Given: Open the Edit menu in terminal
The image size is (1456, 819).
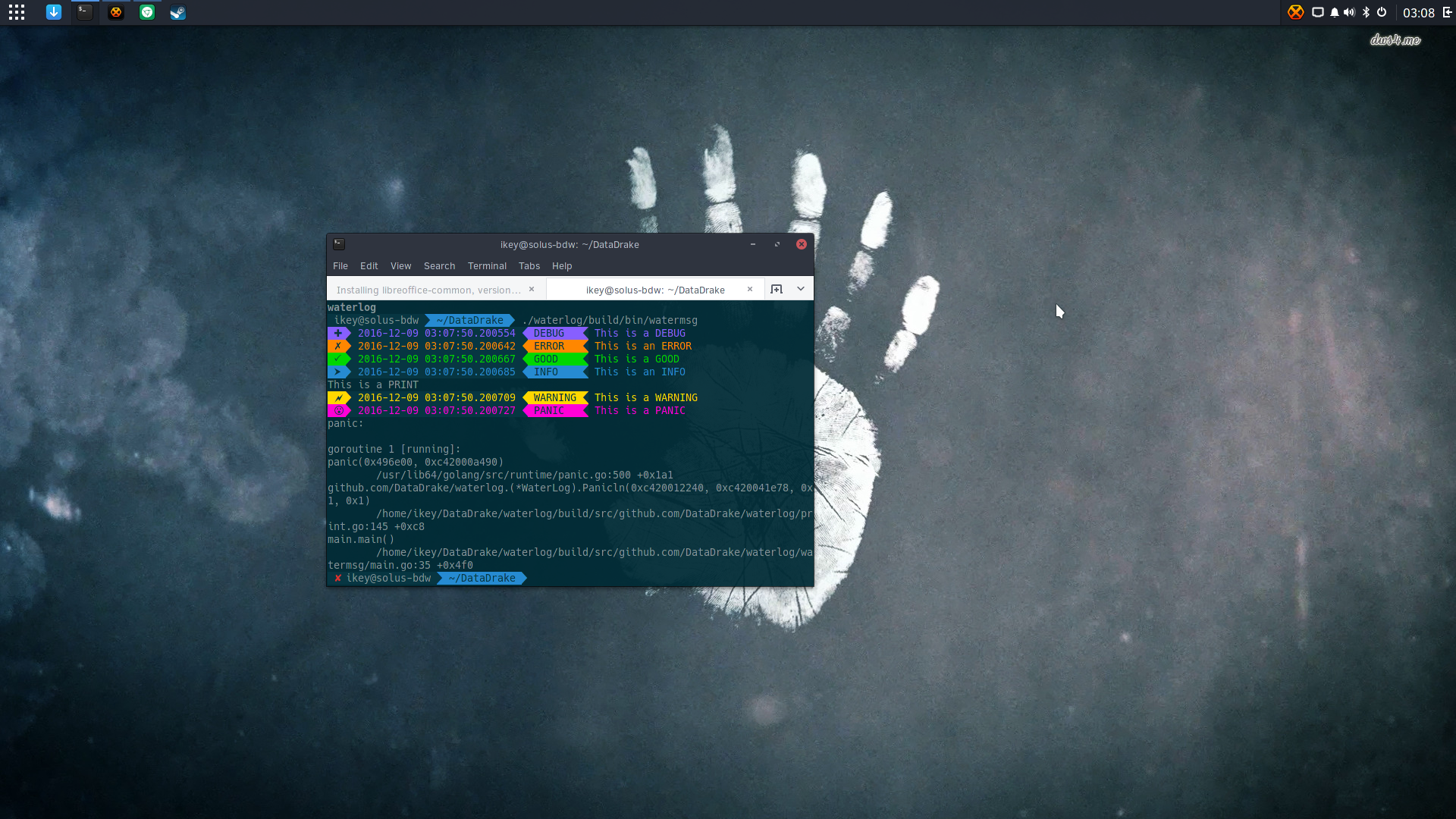Looking at the screenshot, I should [x=369, y=266].
